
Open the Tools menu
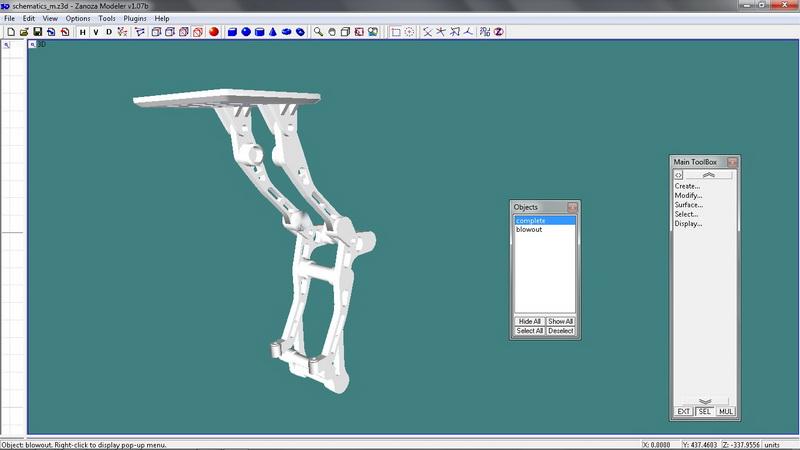click(x=107, y=19)
